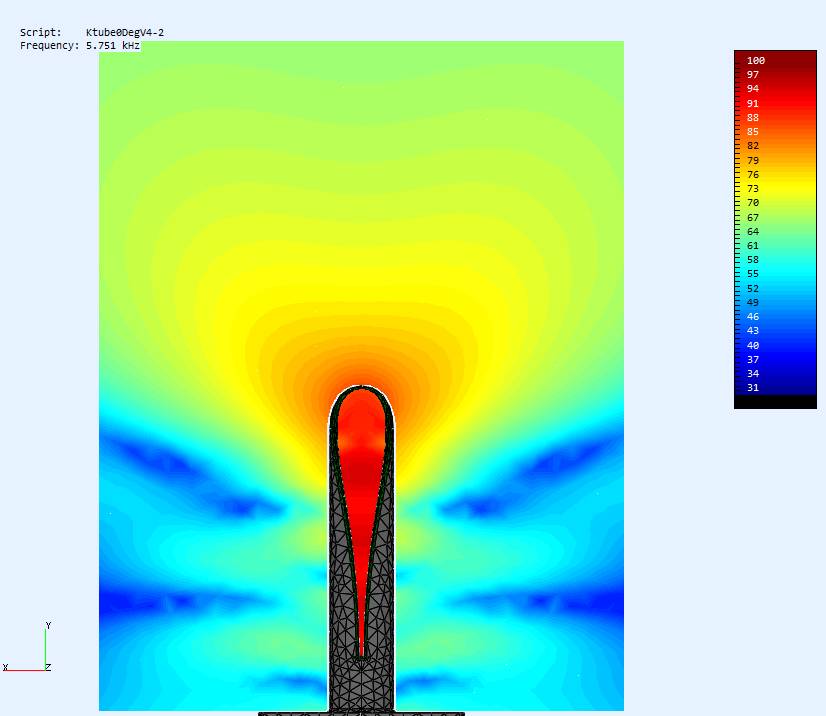Click legend value 100
826x716 pixels.
[755, 61]
